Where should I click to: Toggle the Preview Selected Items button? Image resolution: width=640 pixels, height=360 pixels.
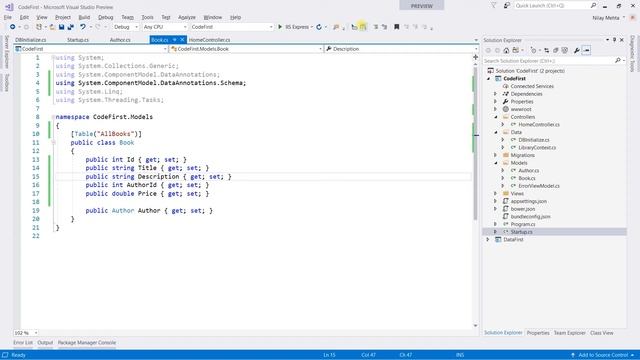(x=586, y=50)
